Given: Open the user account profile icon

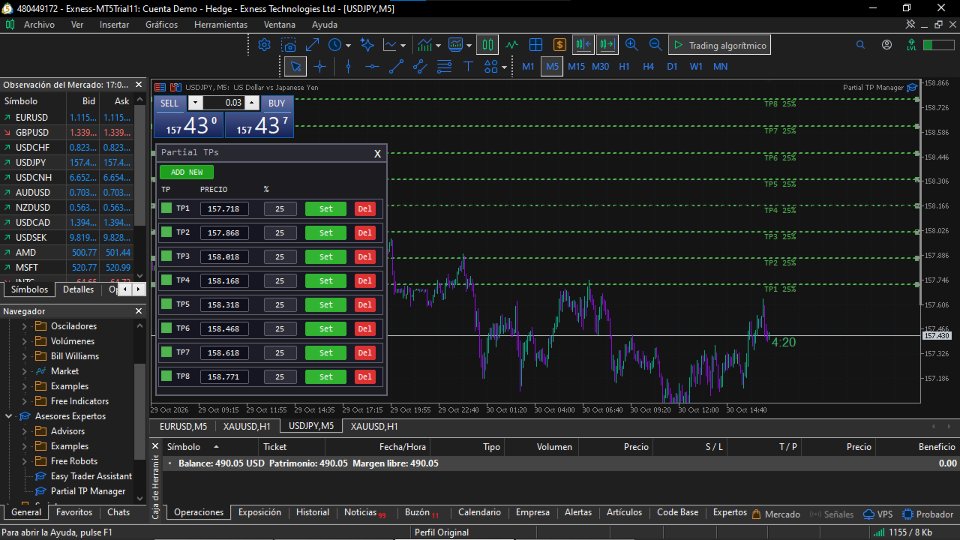Looking at the screenshot, I should click(887, 45).
